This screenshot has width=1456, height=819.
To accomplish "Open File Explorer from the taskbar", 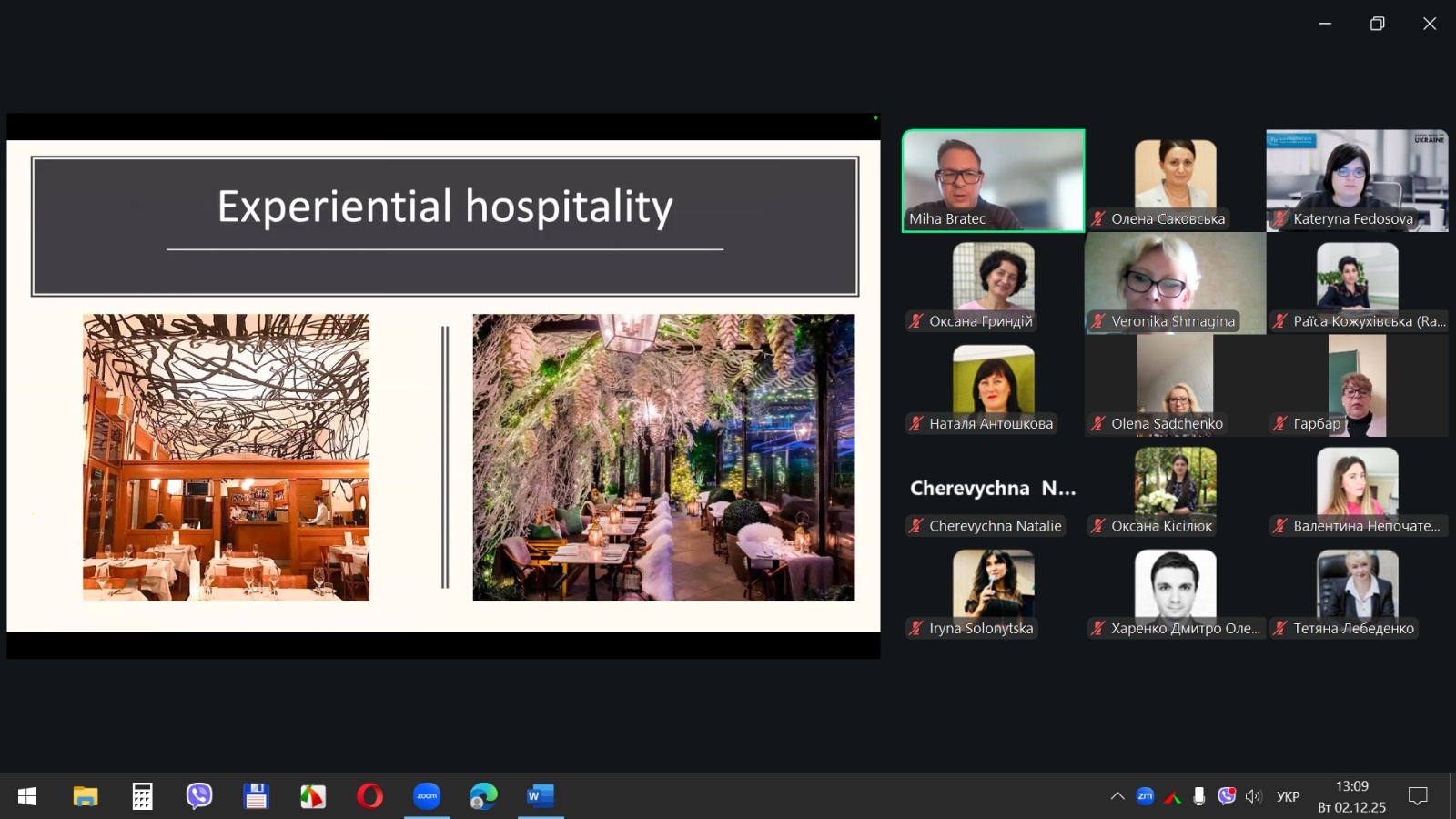I will 86,796.
